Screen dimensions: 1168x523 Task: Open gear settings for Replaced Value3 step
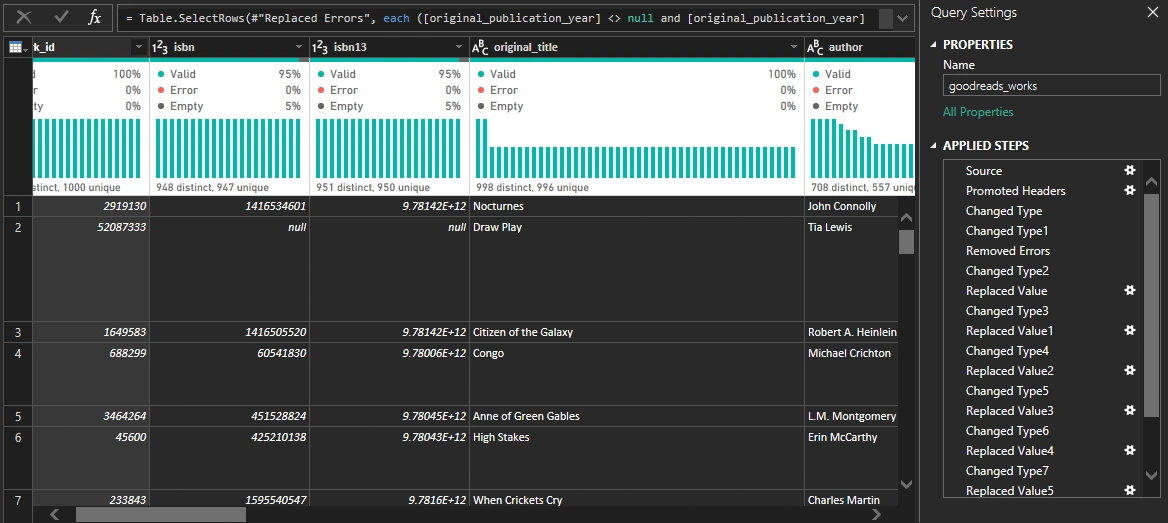1129,411
